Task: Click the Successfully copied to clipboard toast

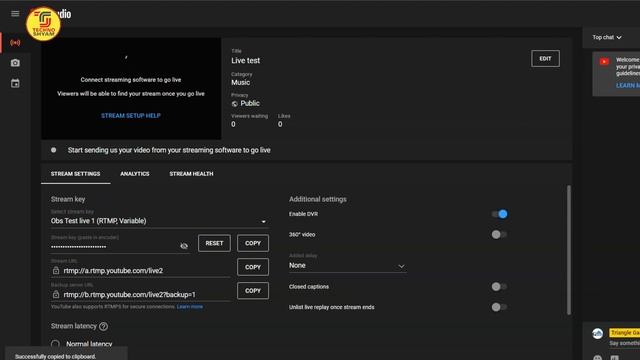Action: (66, 354)
